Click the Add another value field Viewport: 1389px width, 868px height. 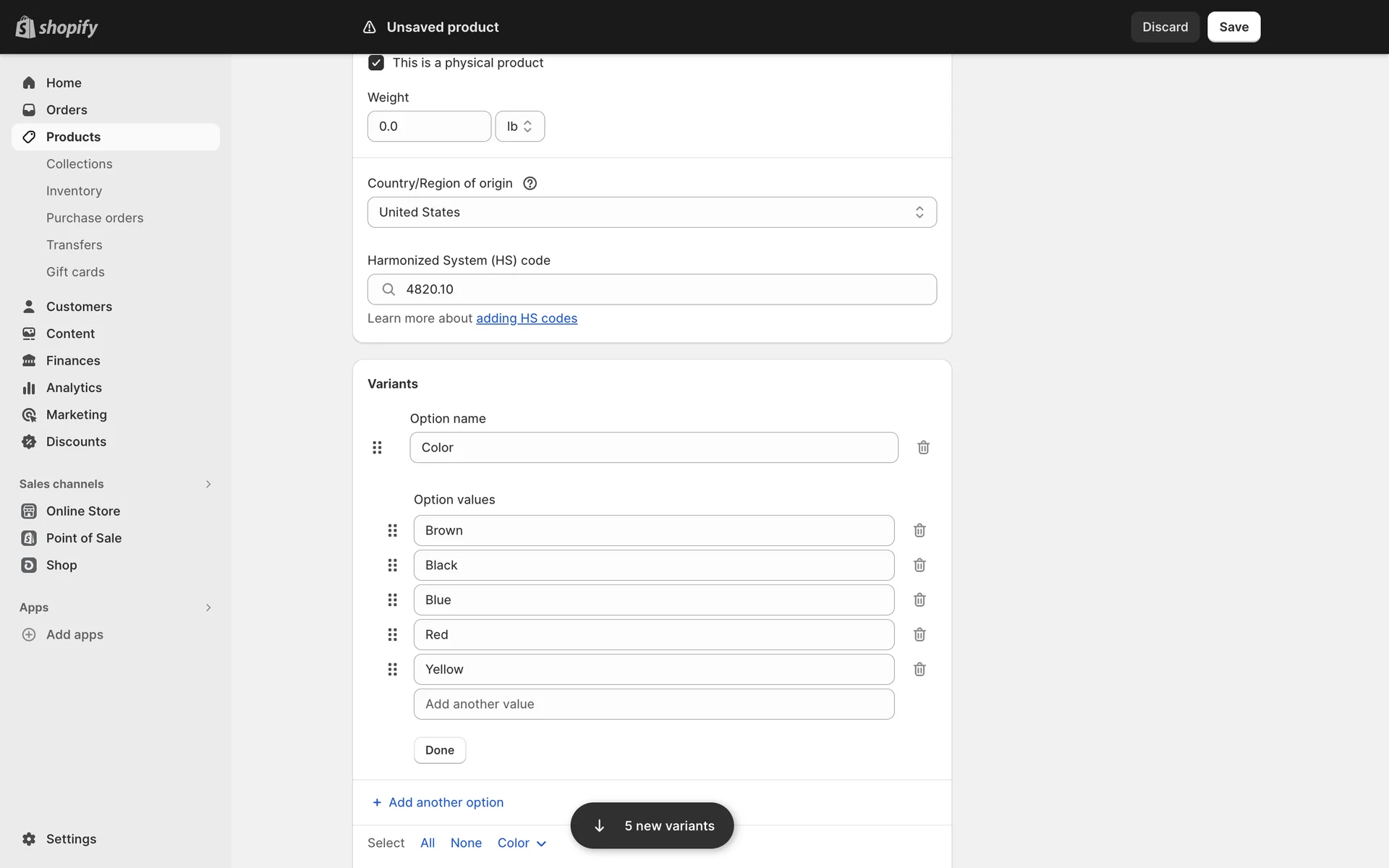pos(653,704)
